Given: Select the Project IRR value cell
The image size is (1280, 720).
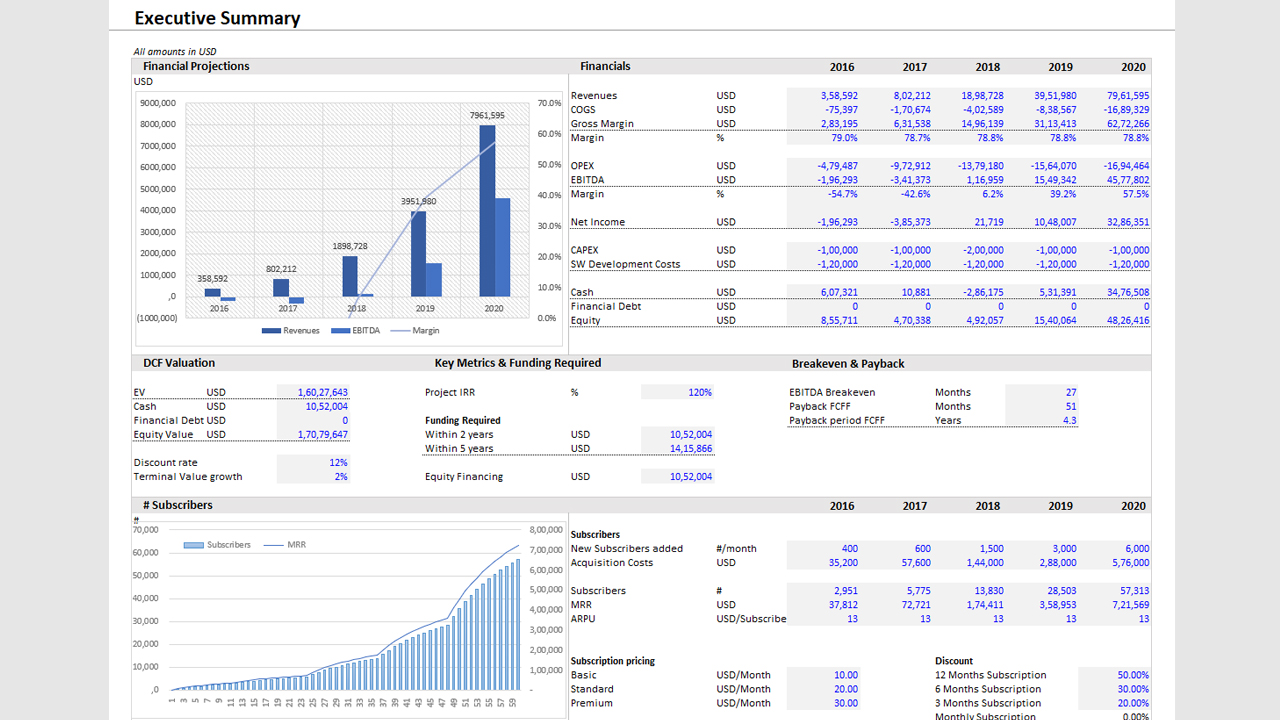Looking at the screenshot, I should pyautogui.click(x=677, y=393).
